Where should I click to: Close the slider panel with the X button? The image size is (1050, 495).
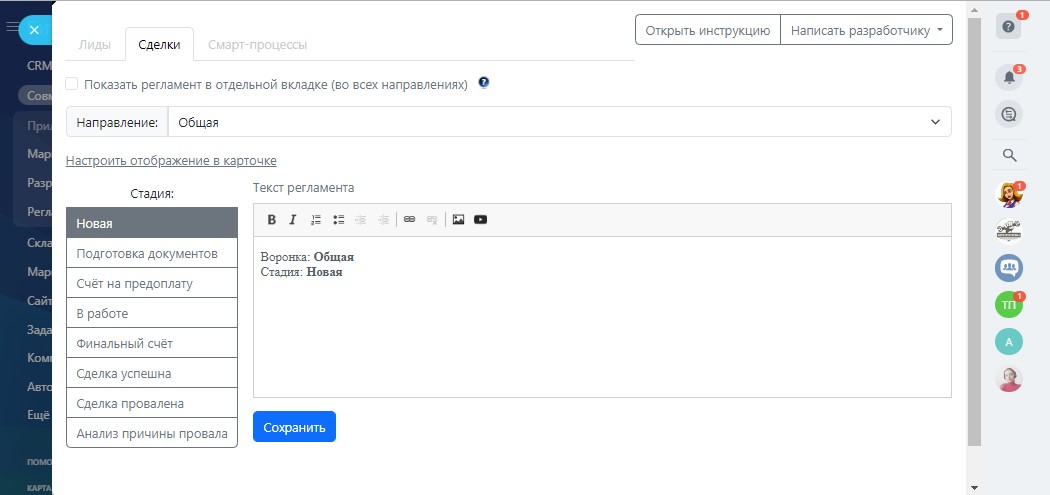[35, 29]
